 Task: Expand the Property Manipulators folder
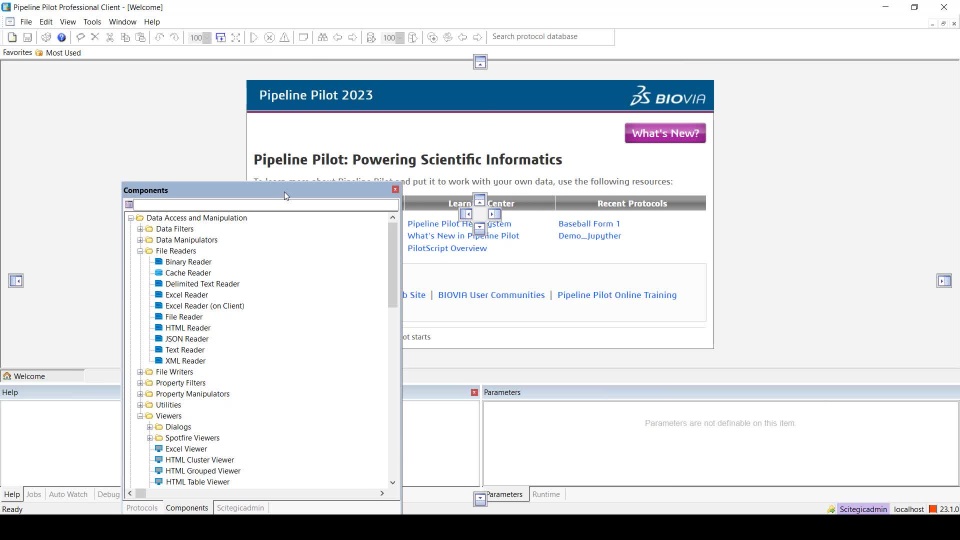(140, 394)
